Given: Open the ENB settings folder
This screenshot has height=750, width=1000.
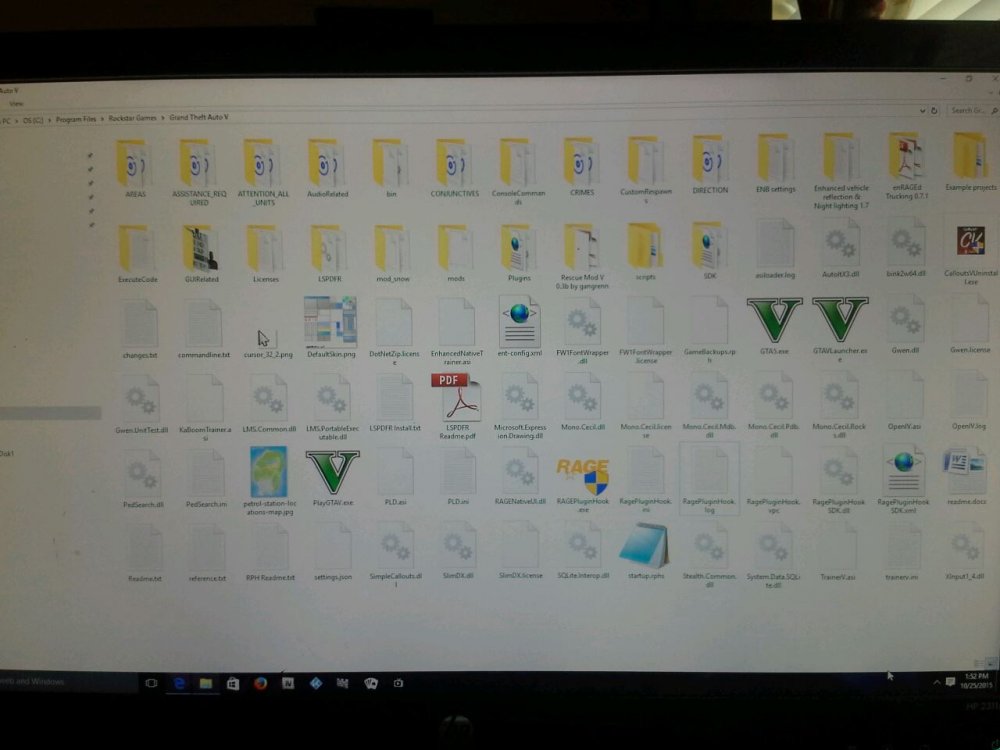Looking at the screenshot, I should click(x=775, y=163).
